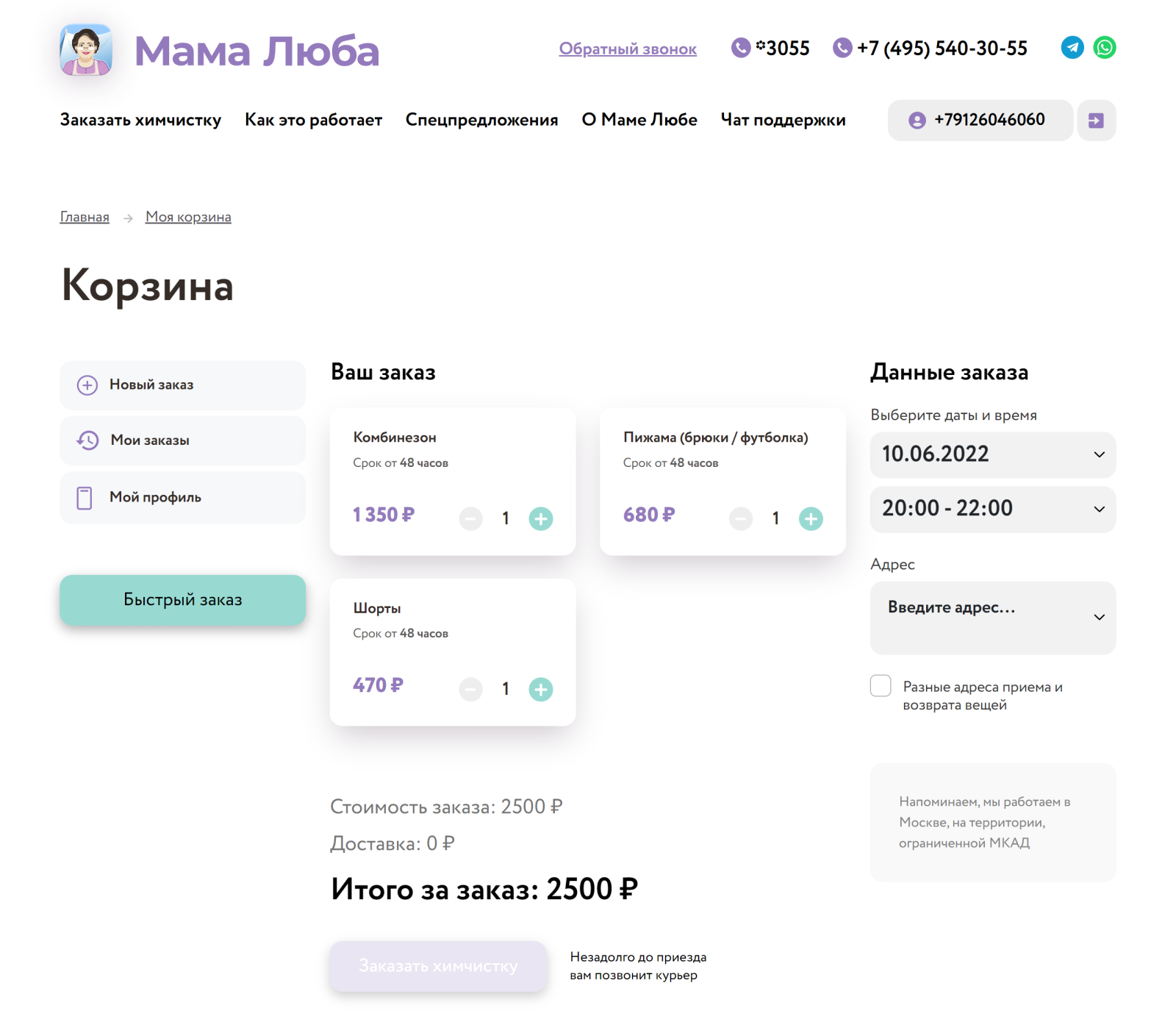1176x1022 pixels.
Task: Click the Главная breadcrumb link
Action: [85, 217]
